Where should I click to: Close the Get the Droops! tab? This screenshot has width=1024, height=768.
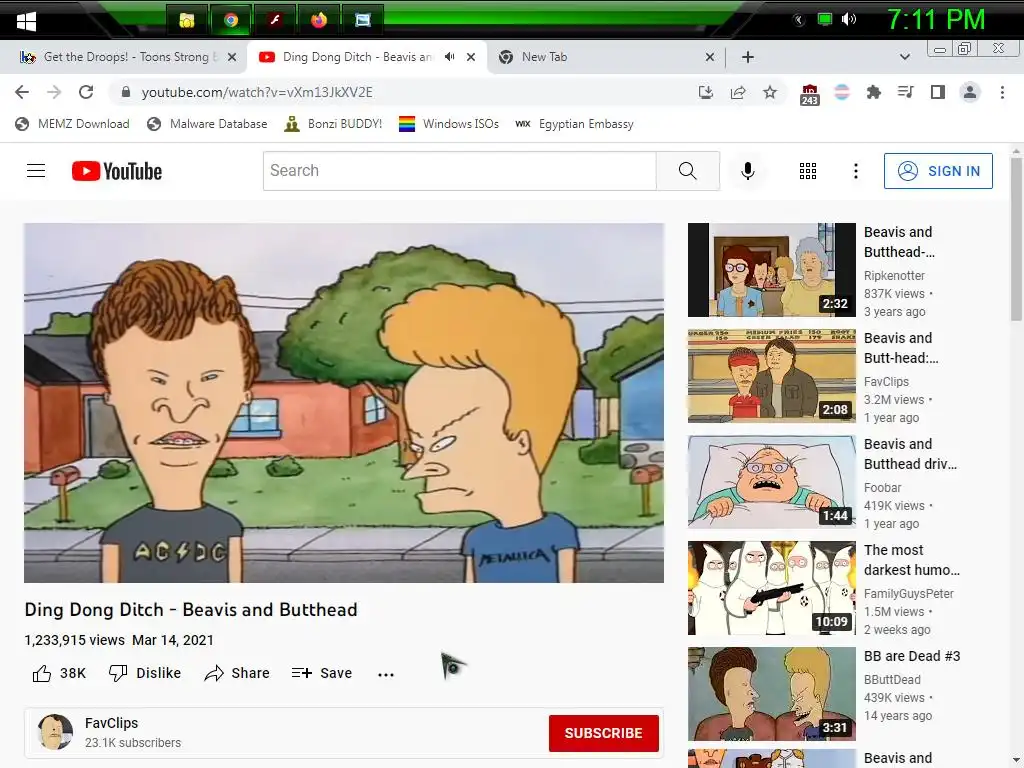(232, 57)
